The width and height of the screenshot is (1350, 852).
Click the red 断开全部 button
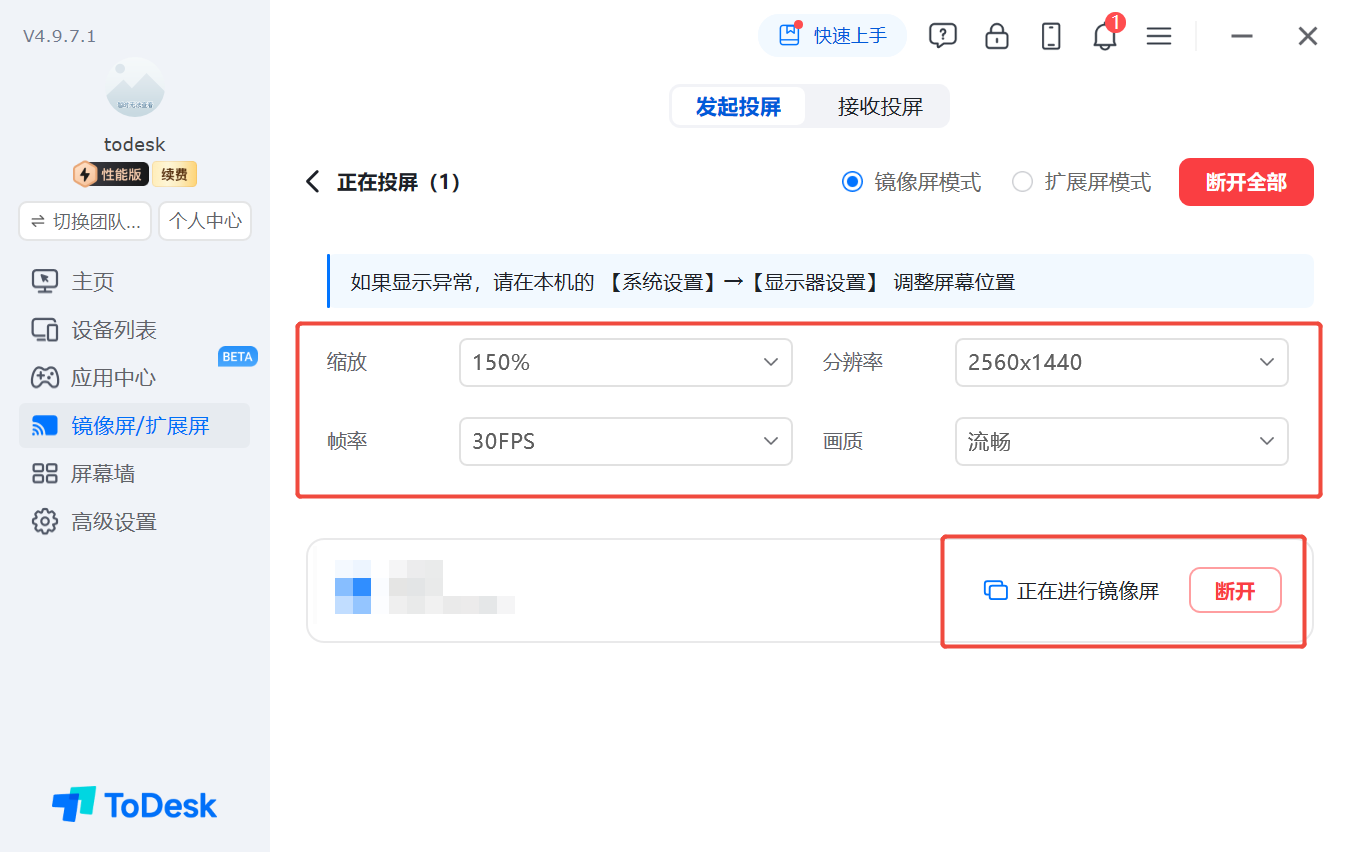[1246, 182]
